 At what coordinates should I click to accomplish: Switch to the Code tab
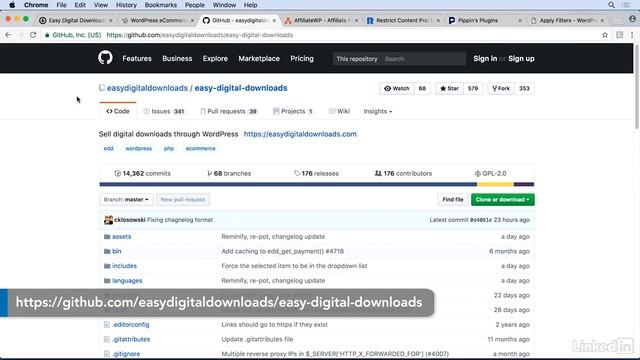coord(118,111)
